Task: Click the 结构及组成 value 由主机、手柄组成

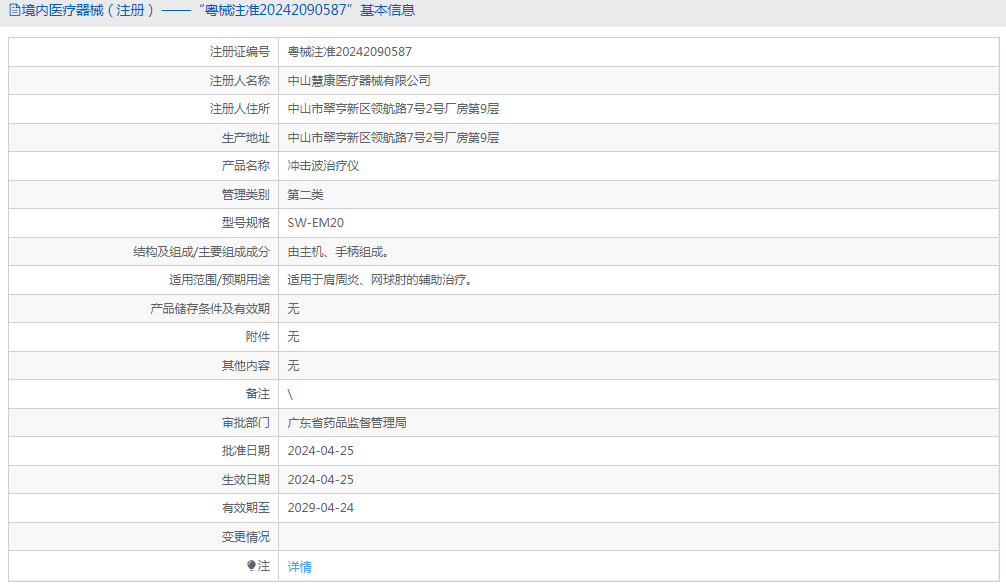Action: [x=338, y=252]
